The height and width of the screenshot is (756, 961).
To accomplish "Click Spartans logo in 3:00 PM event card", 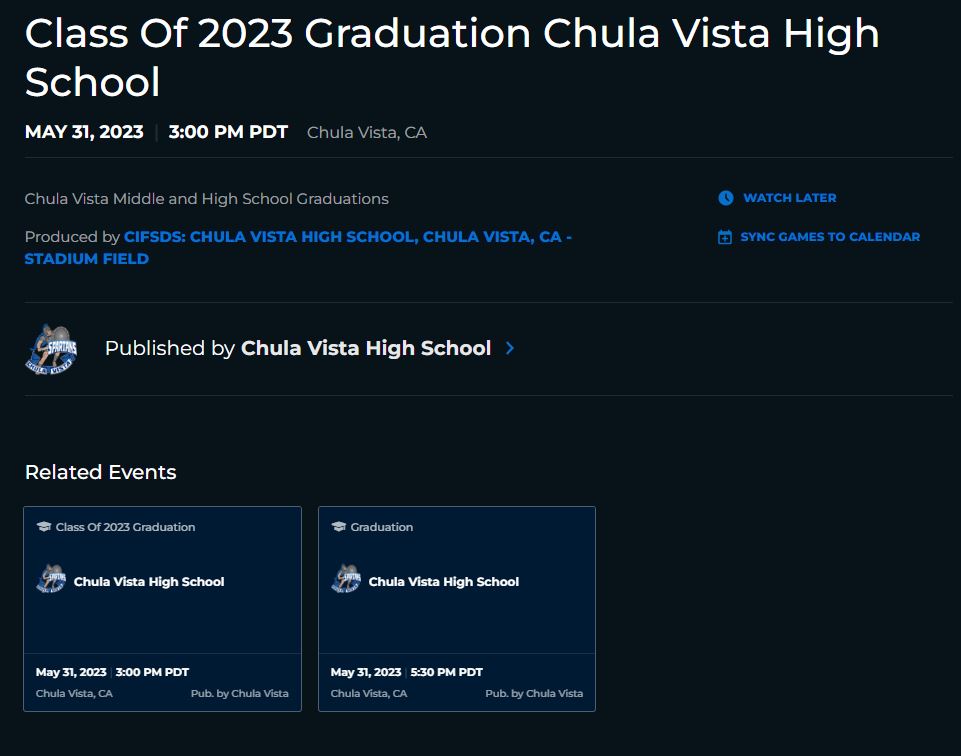I will [x=51, y=579].
